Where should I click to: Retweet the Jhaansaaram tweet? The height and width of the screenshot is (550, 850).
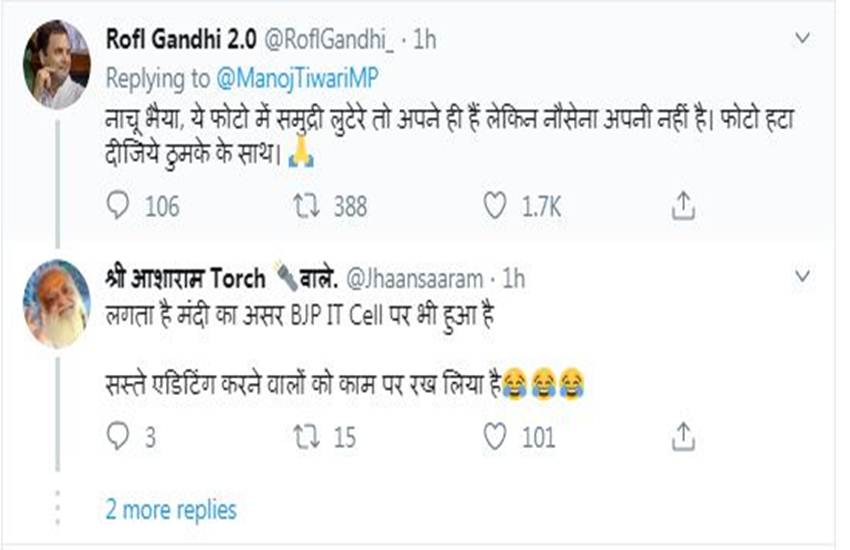pos(305,436)
